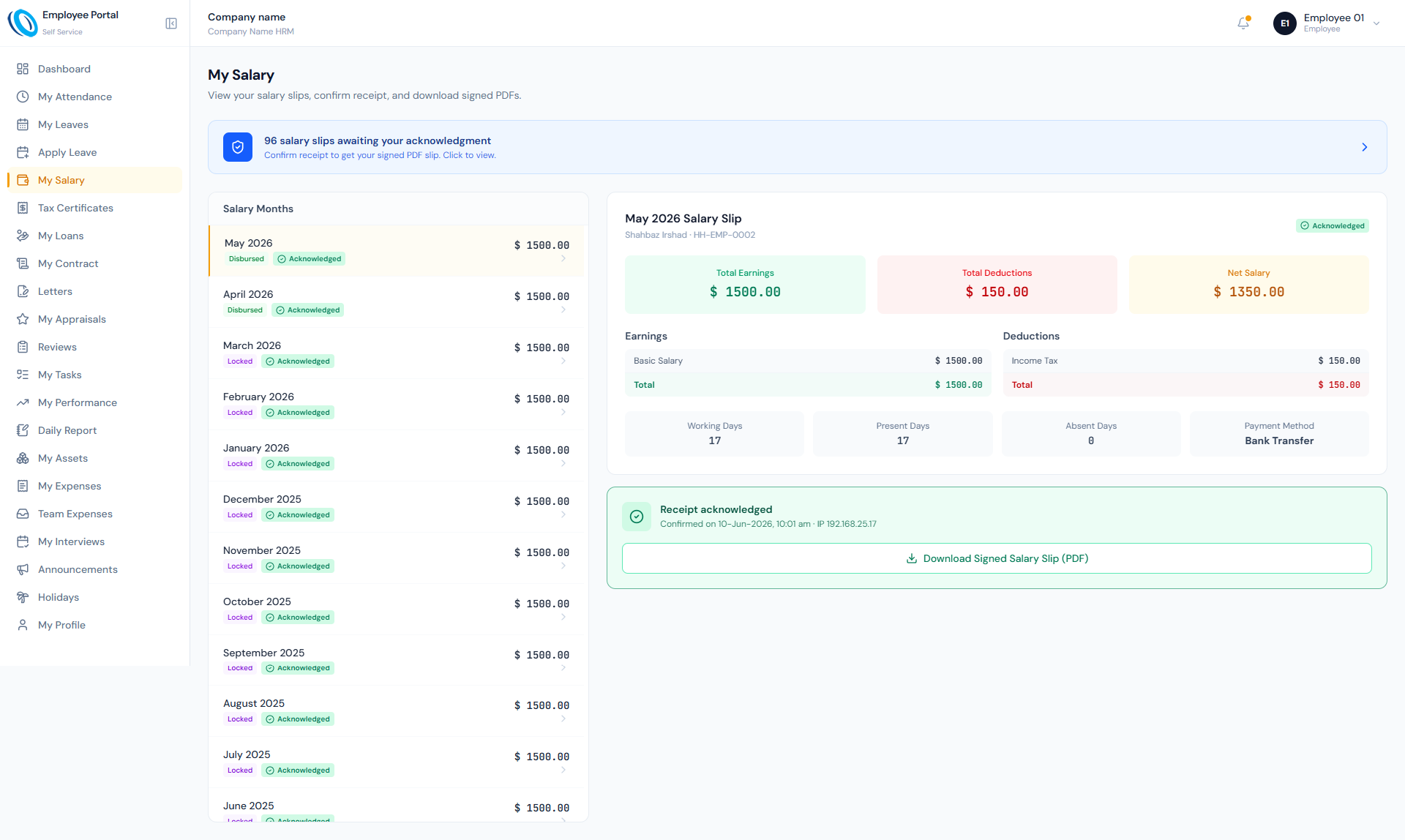Click Payment Method Bank Transfer tile

click(x=1279, y=434)
